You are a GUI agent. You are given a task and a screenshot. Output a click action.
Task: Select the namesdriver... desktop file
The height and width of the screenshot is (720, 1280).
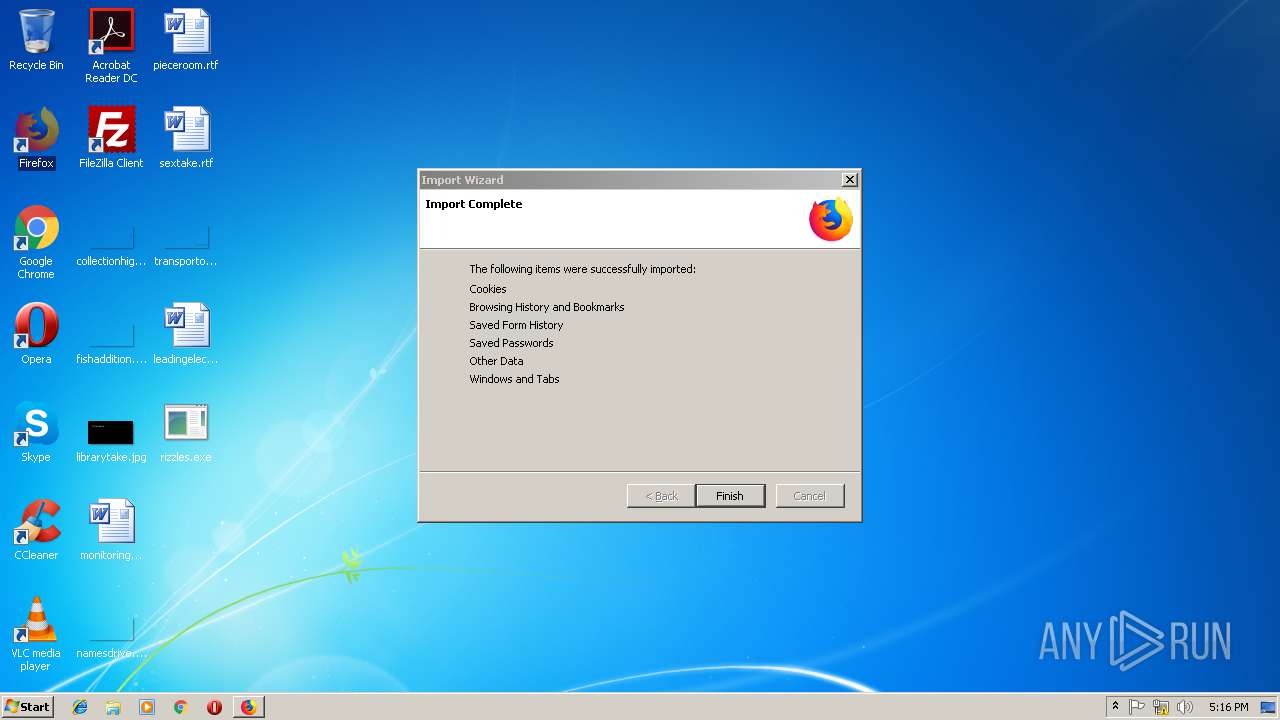111,640
